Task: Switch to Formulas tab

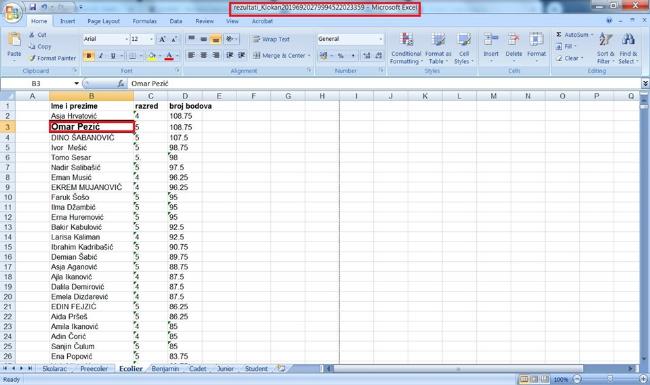Action: click(145, 21)
